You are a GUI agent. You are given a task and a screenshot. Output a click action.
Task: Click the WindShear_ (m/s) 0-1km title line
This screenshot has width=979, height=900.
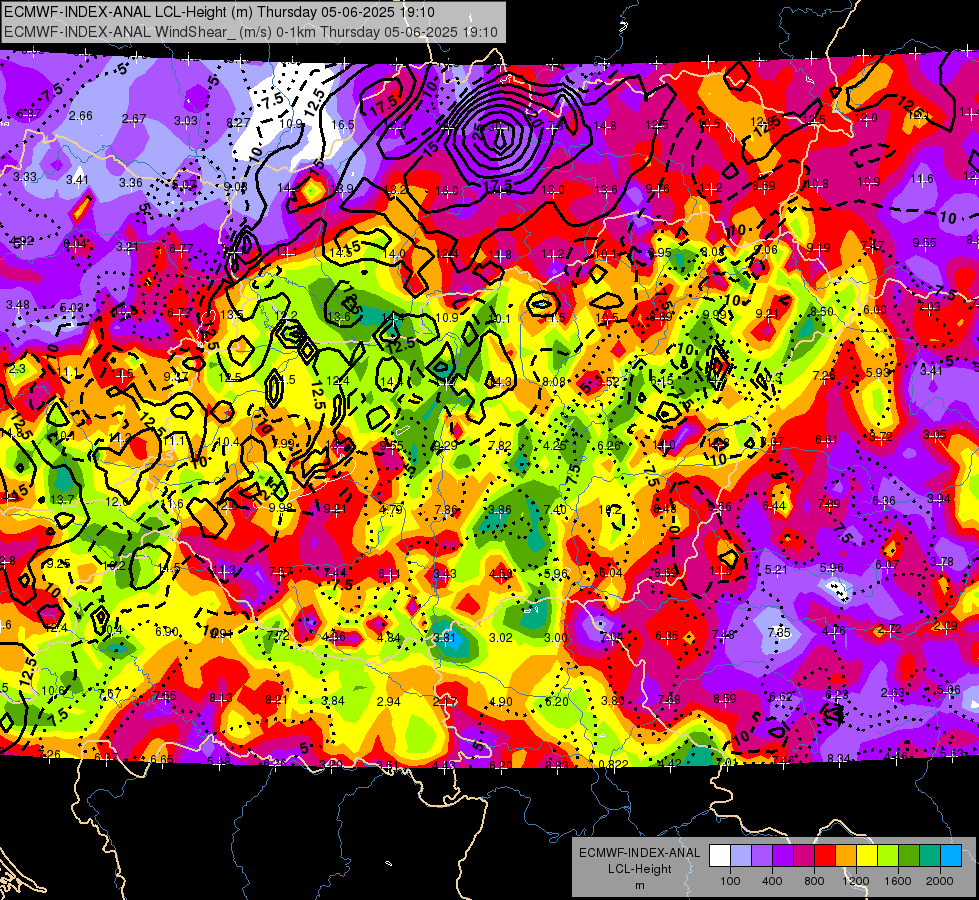pos(251,32)
